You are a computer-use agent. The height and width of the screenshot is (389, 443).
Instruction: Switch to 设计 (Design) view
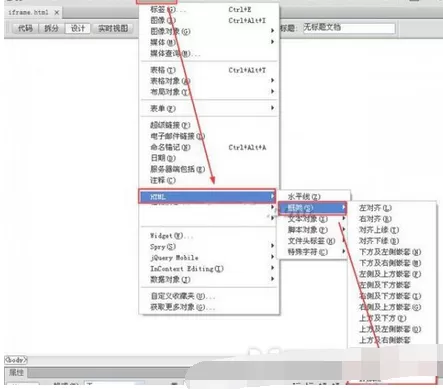click(78, 28)
